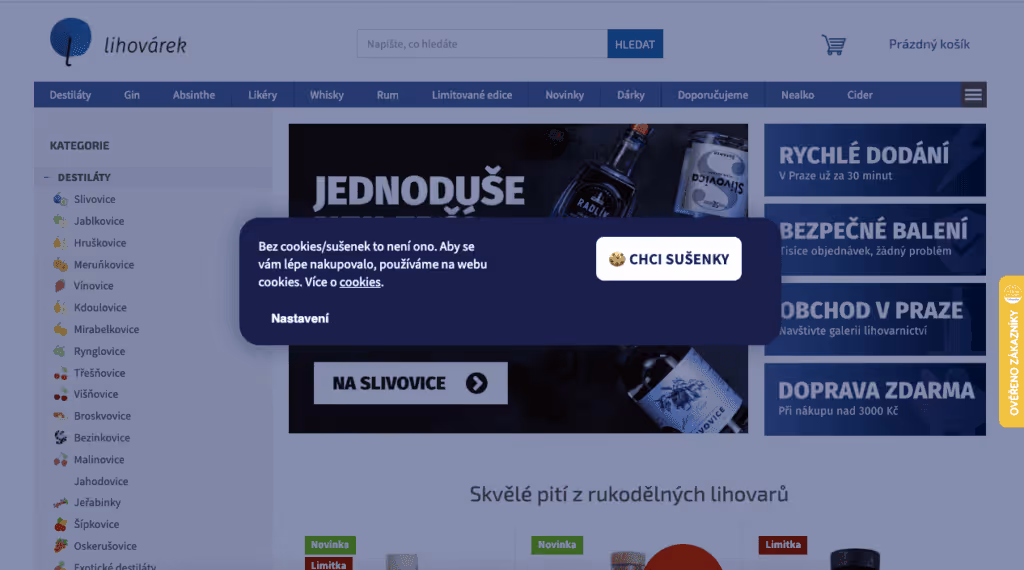
Task: Open cookie Nastavení settings
Action: pos(300,319)
